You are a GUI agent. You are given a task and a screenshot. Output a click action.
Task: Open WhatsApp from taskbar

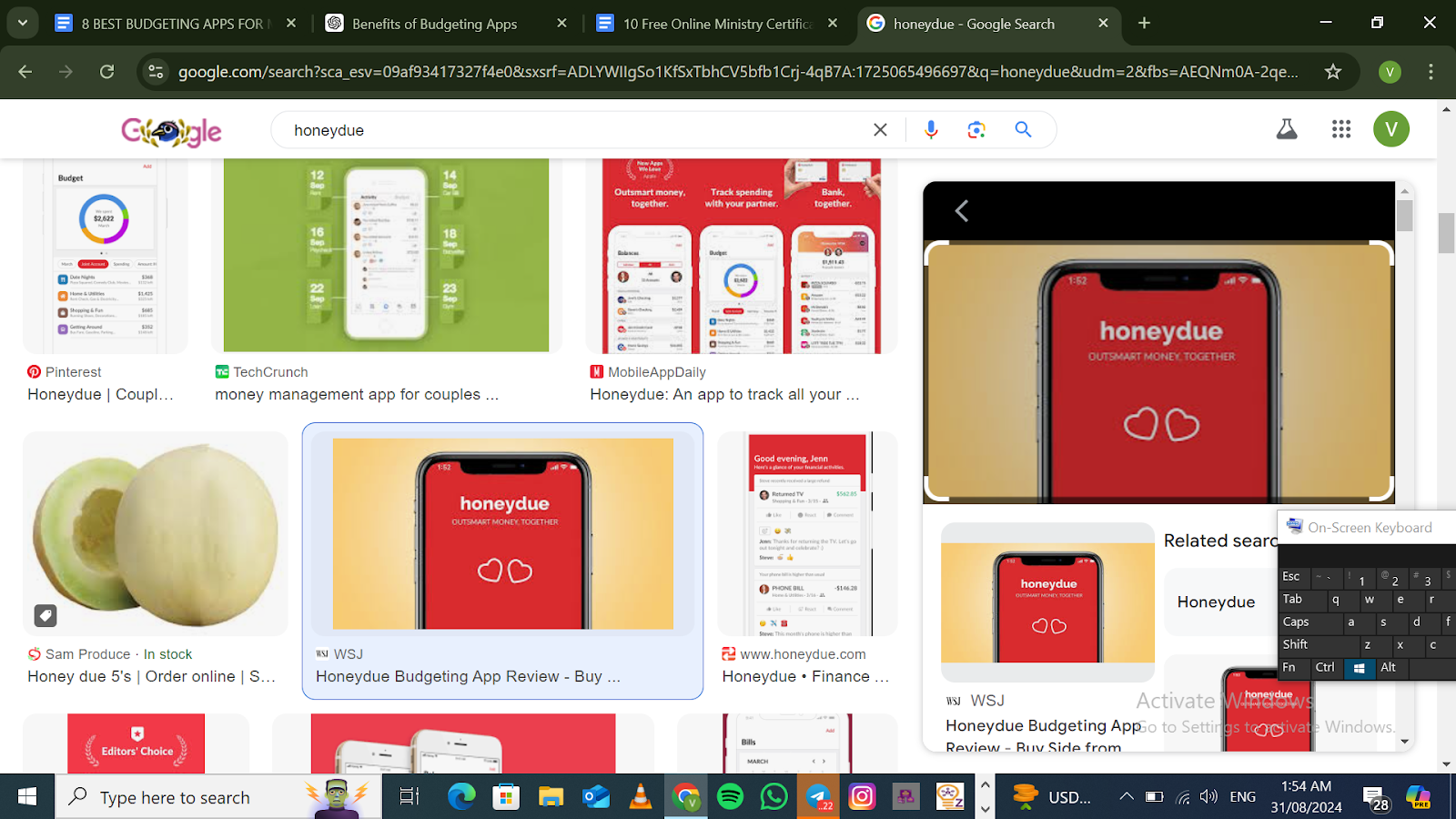point(773,797)
